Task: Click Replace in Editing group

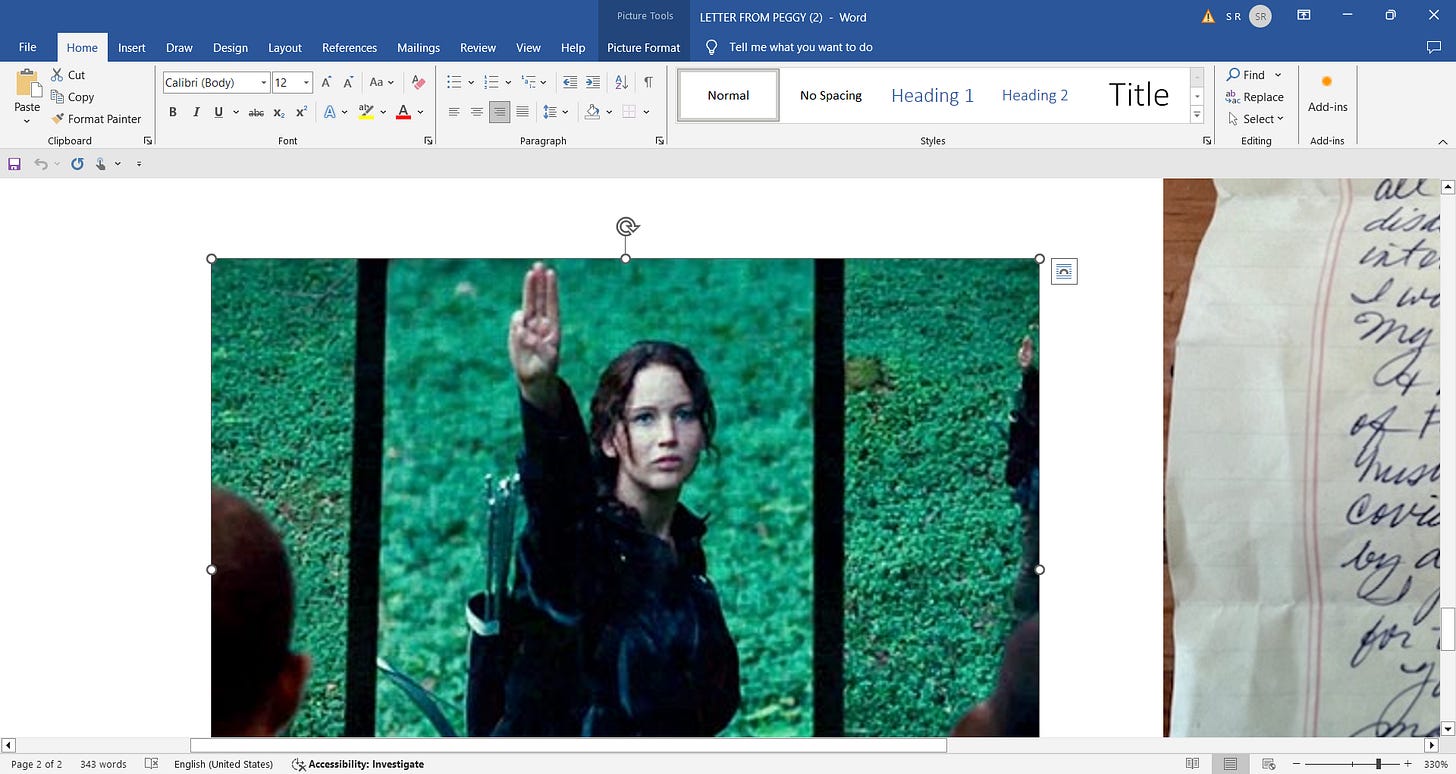Action: coord(1255,97)
